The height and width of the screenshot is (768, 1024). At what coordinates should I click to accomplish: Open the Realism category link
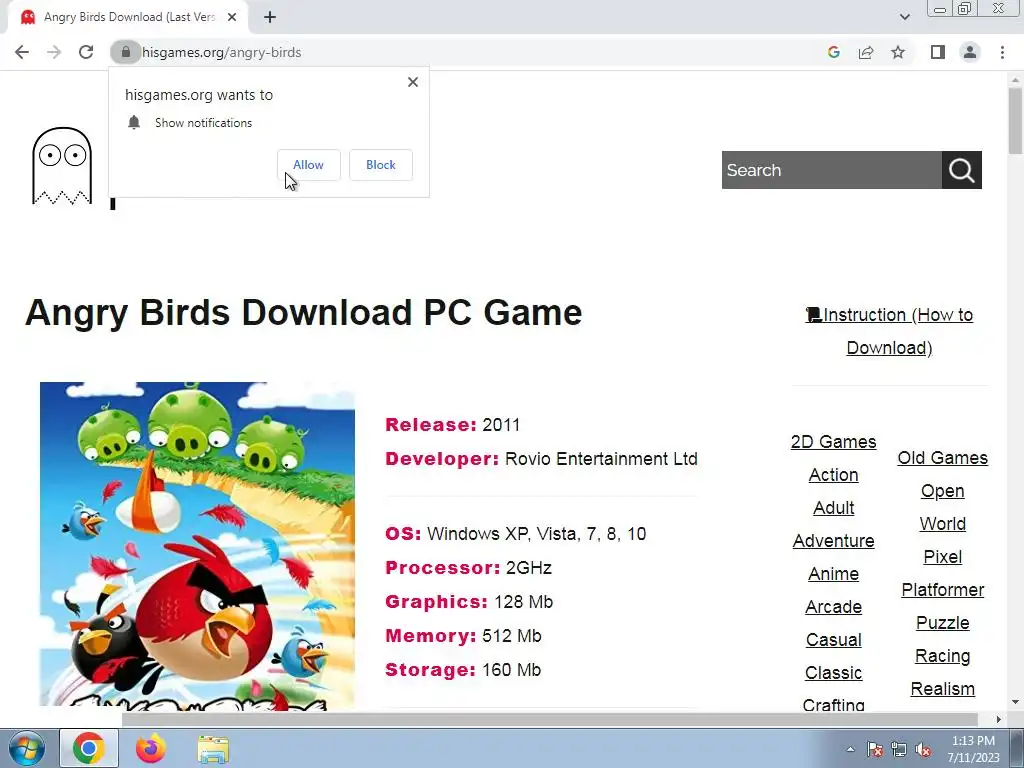click(x=942, y=689)
